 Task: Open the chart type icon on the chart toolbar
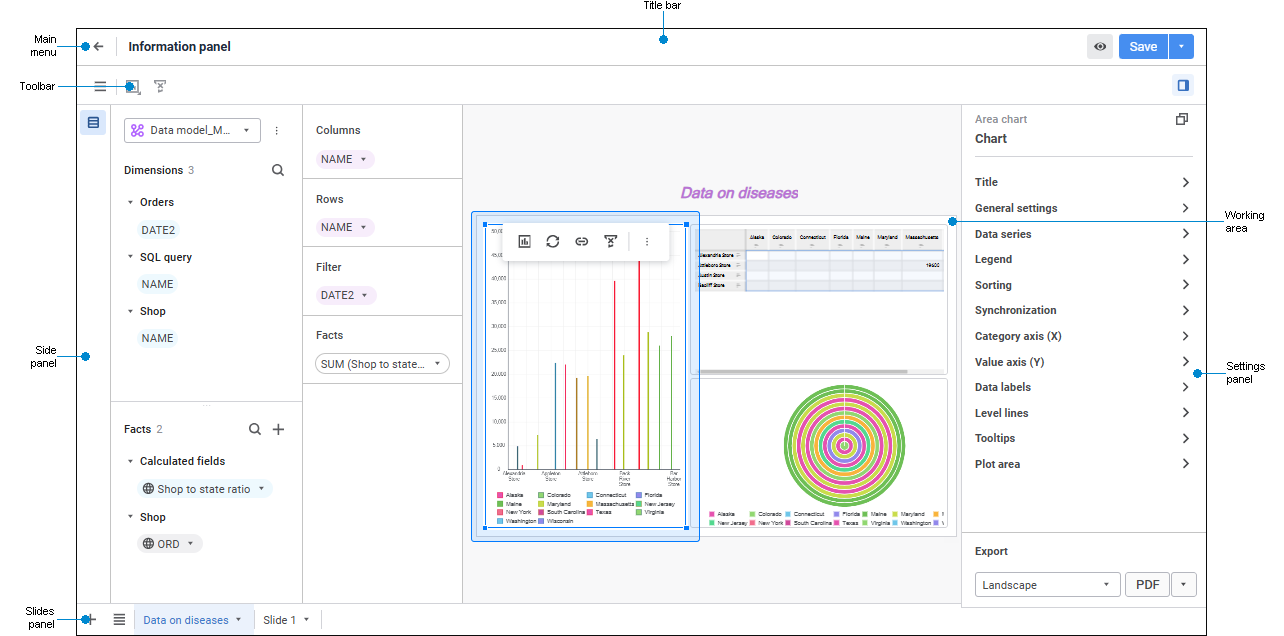point(524,241)
